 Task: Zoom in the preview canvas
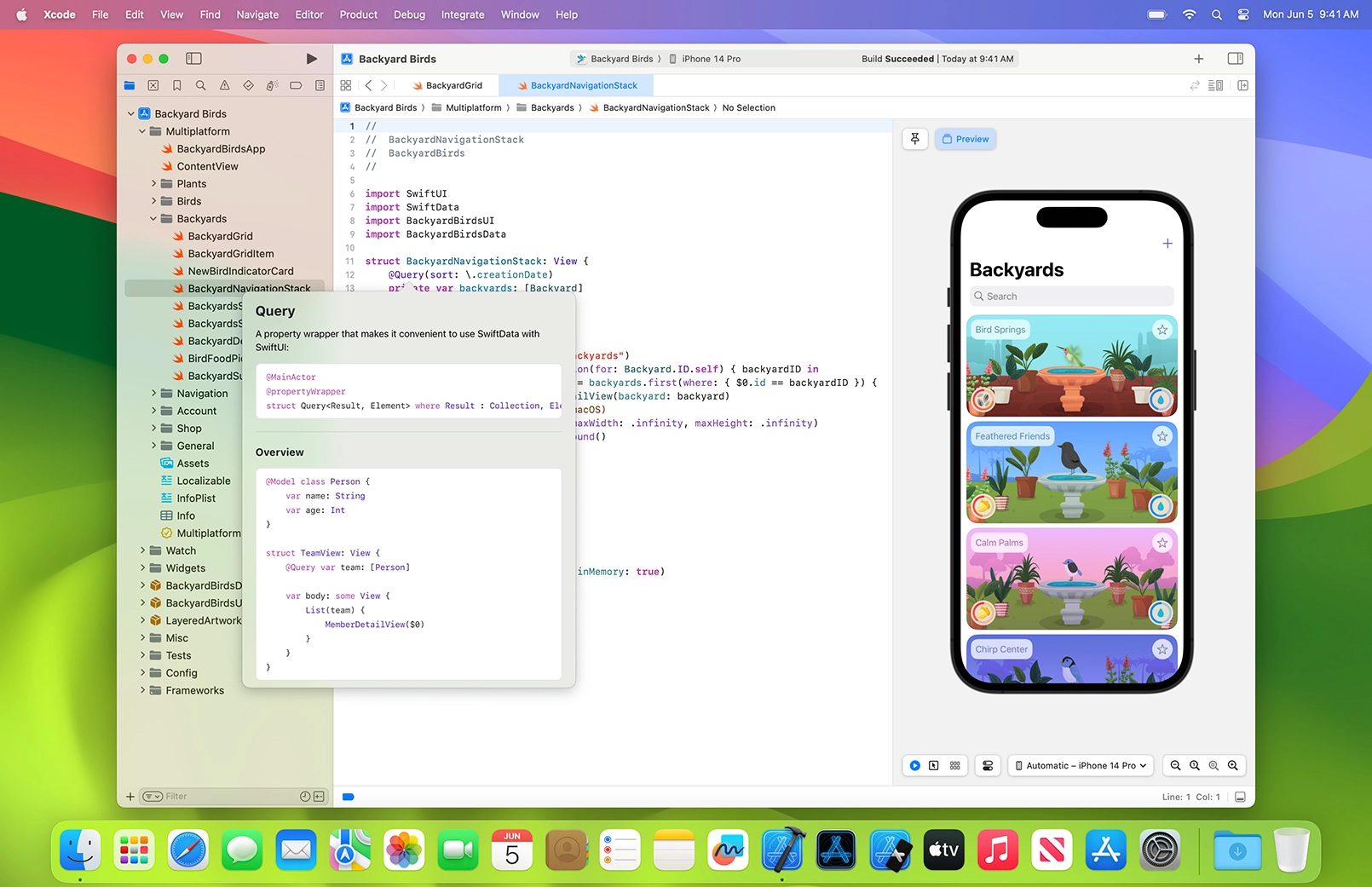pyautogui.click(x=1233, y=765)
